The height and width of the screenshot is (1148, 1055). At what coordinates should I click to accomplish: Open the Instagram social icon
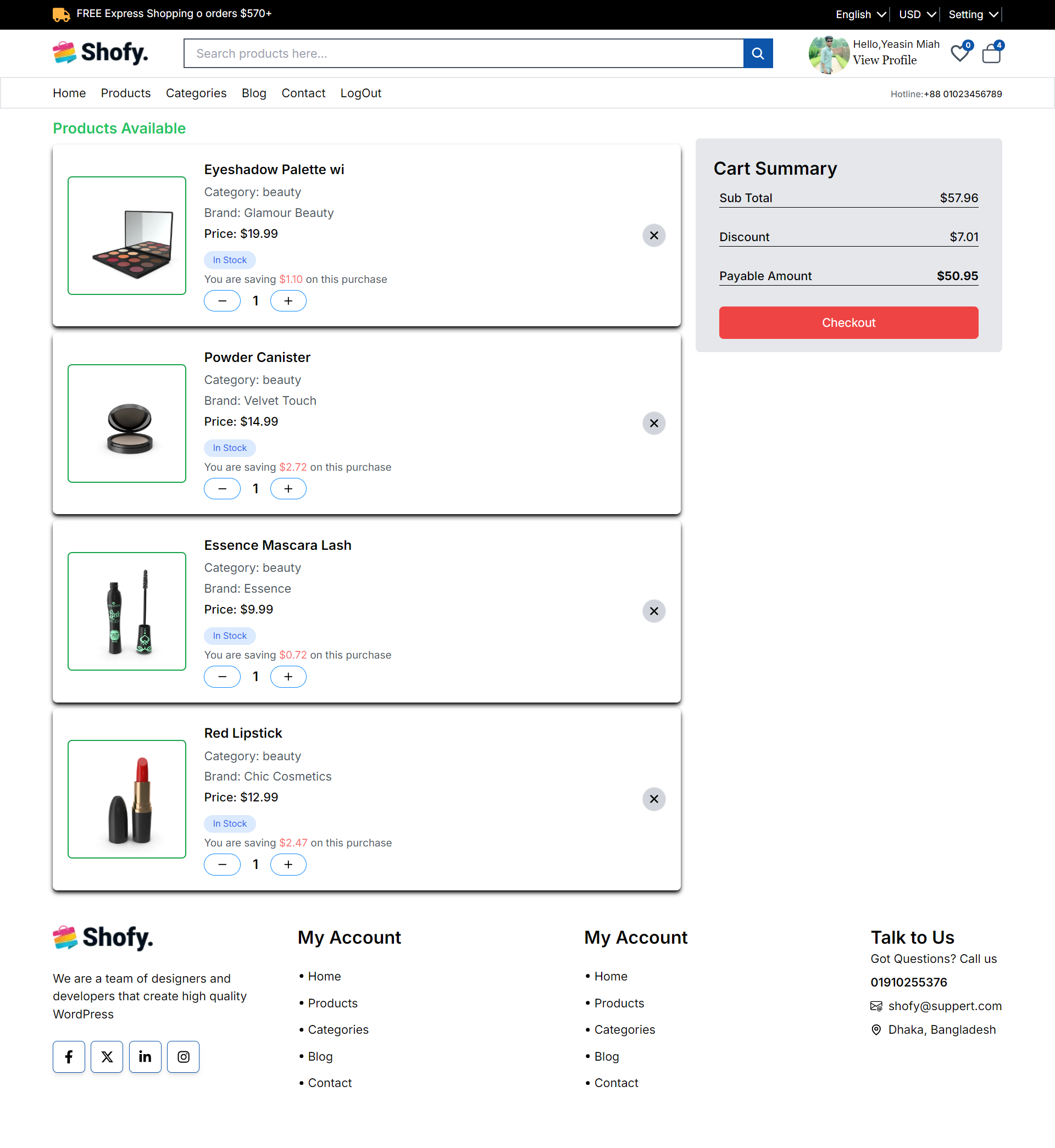[x=184, y=1057]
